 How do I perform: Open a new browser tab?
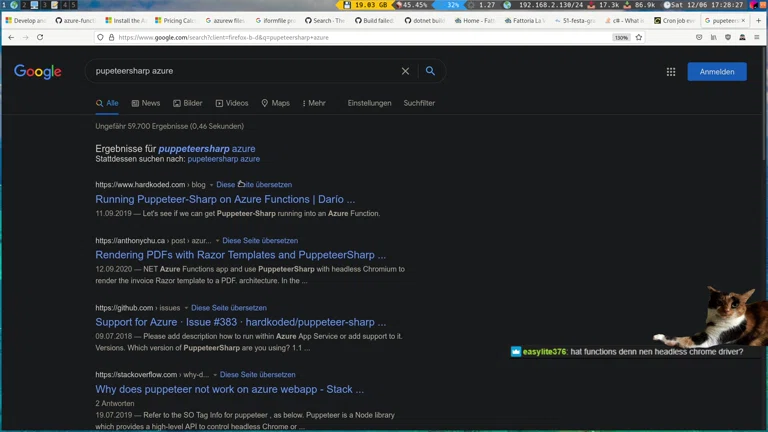pyautogui.click(x=758, y=21)
